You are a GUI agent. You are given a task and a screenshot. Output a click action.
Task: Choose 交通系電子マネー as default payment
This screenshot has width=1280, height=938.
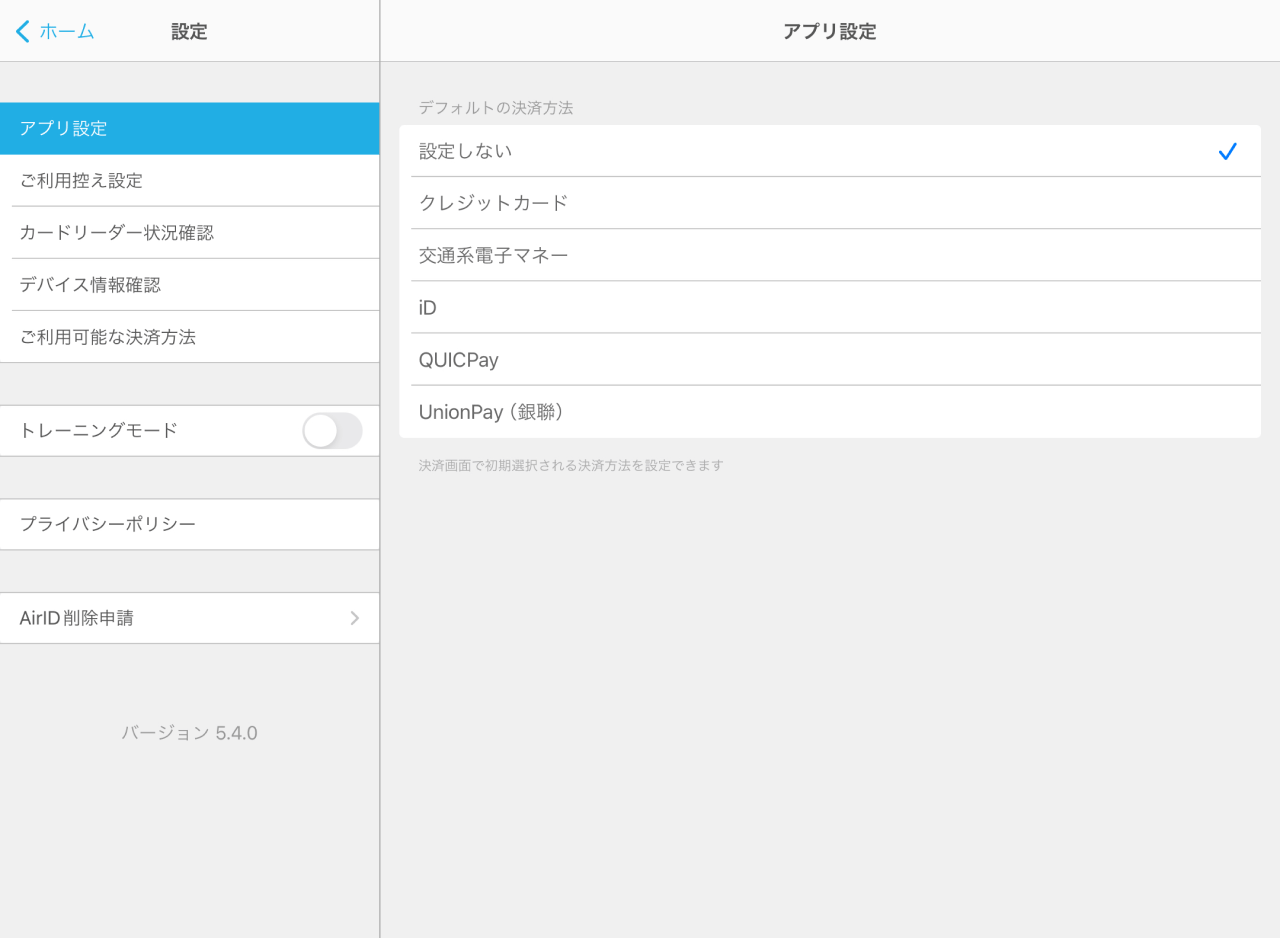tap(830, 255)
